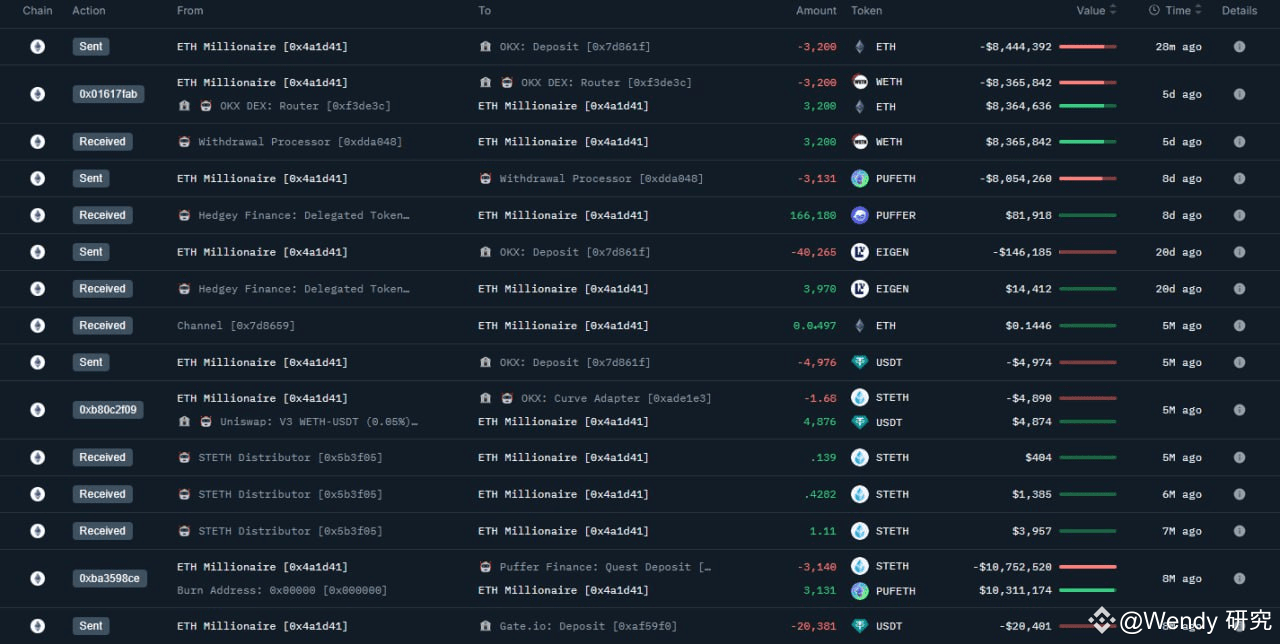
Task: Open the Details info icon on the first row
Action: coord(1241,46)
